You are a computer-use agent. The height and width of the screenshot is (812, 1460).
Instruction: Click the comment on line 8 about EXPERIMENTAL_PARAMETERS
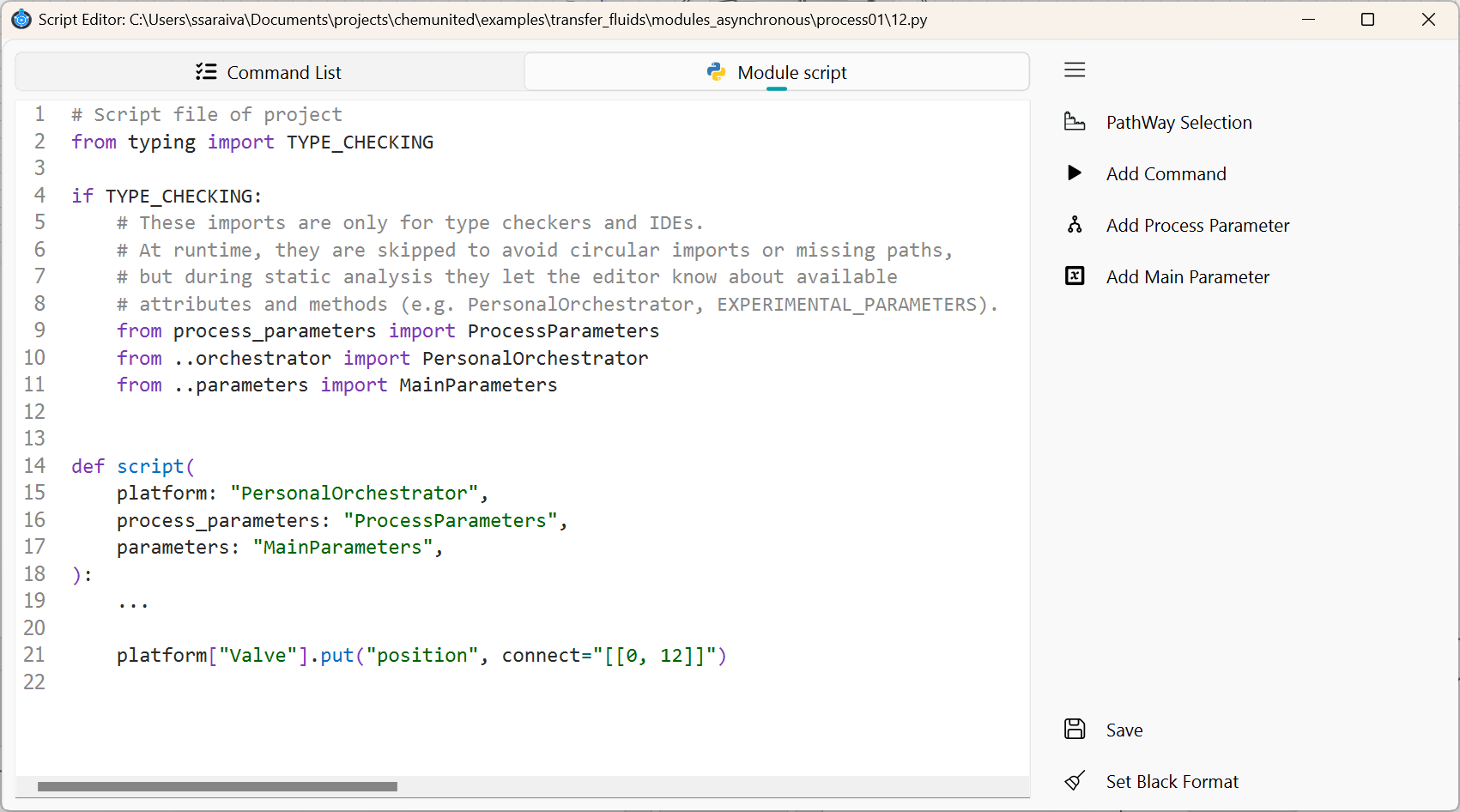pyautogui.click(x=558, y=305)
